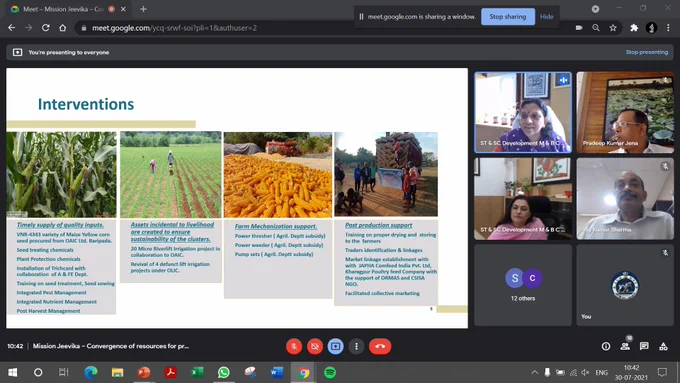Click the Stop sharing button
The height and width of the screenshot is (383, 680).
coord(508,16)
